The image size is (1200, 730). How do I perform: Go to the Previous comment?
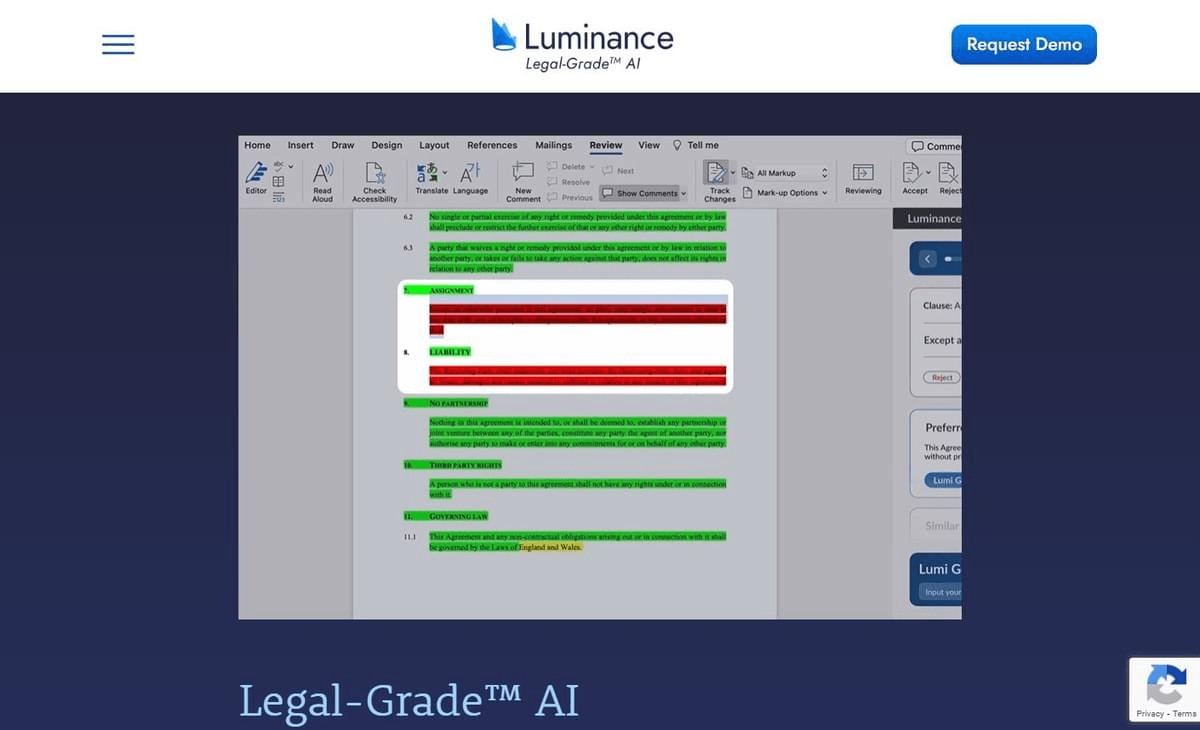click(x=569, y=197)
